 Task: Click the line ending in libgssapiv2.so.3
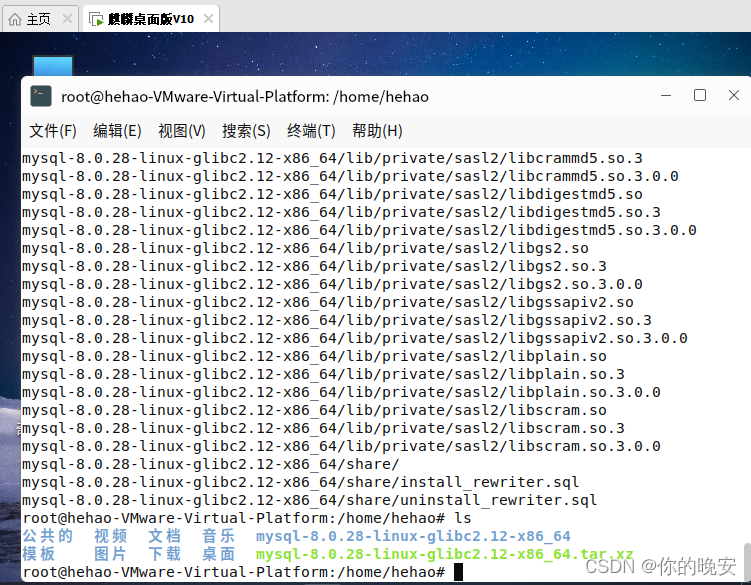point(337,320)
